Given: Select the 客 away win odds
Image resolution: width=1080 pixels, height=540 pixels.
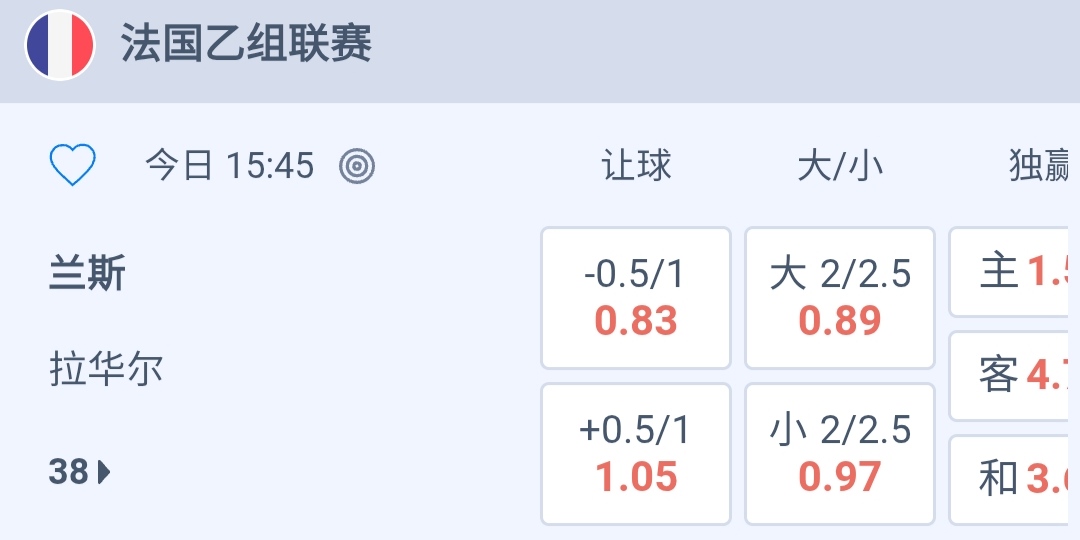Looking at the screenshot, I should [1014, 376].
